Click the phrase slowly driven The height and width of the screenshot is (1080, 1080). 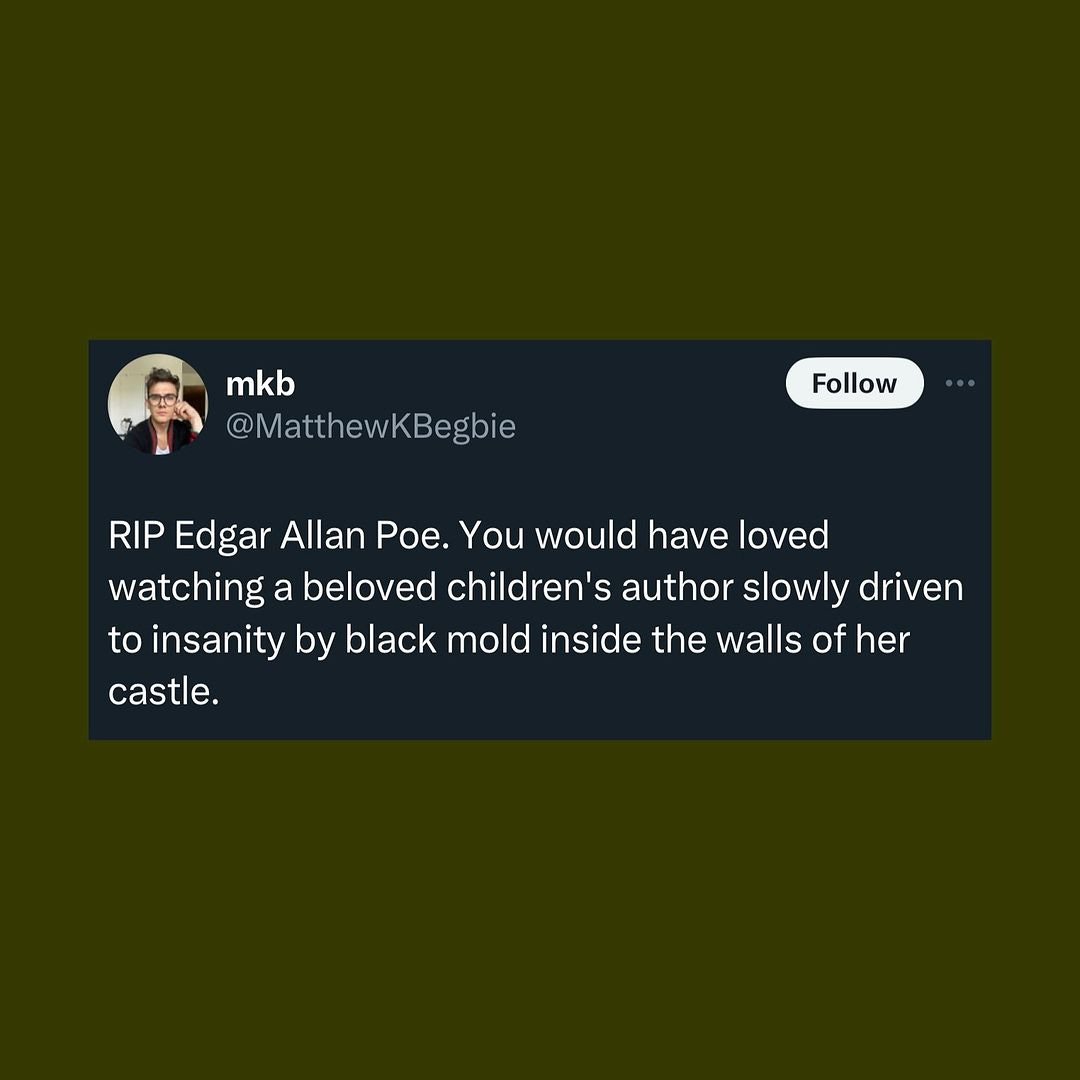[853, 588]
